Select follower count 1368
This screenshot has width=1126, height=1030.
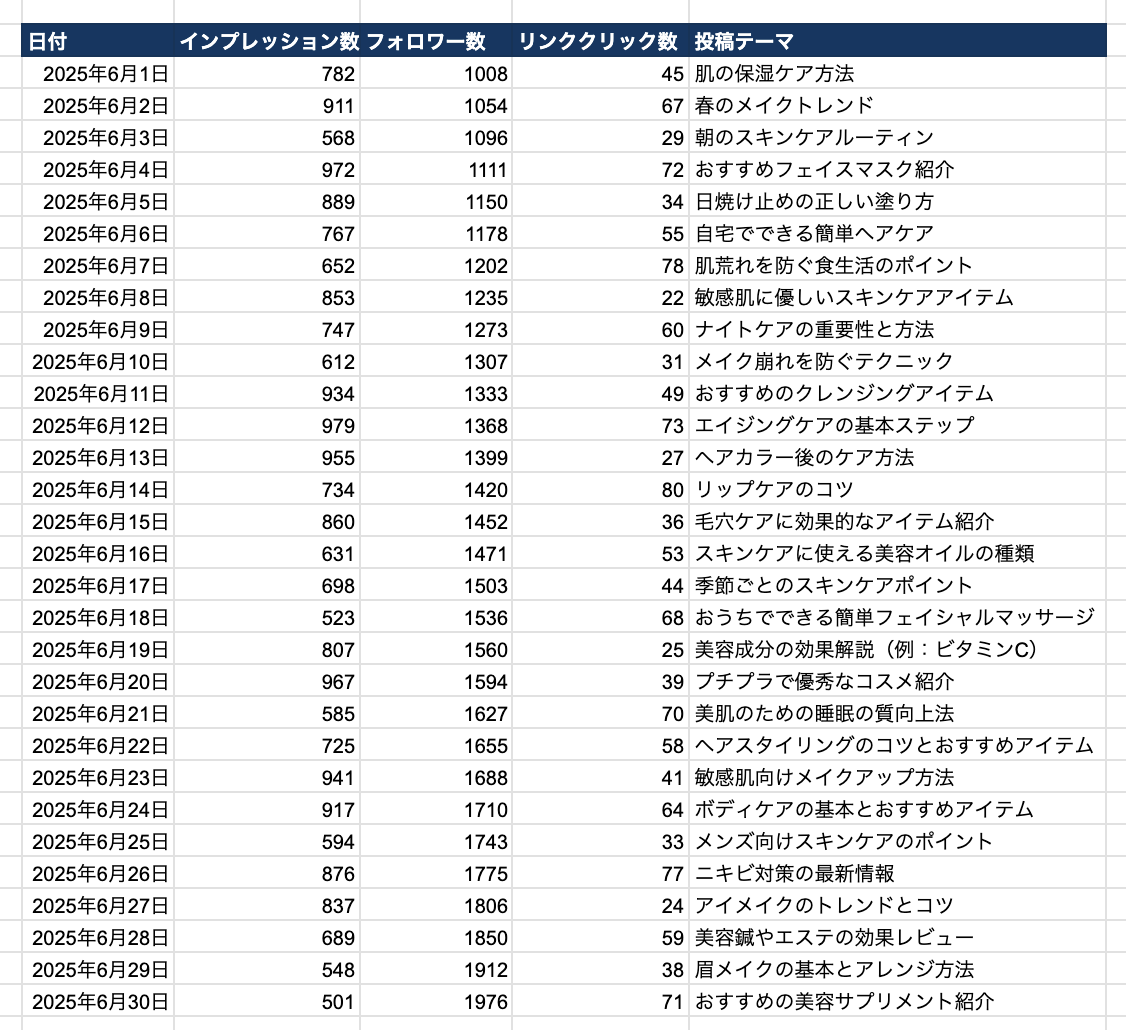click(436, 425)
